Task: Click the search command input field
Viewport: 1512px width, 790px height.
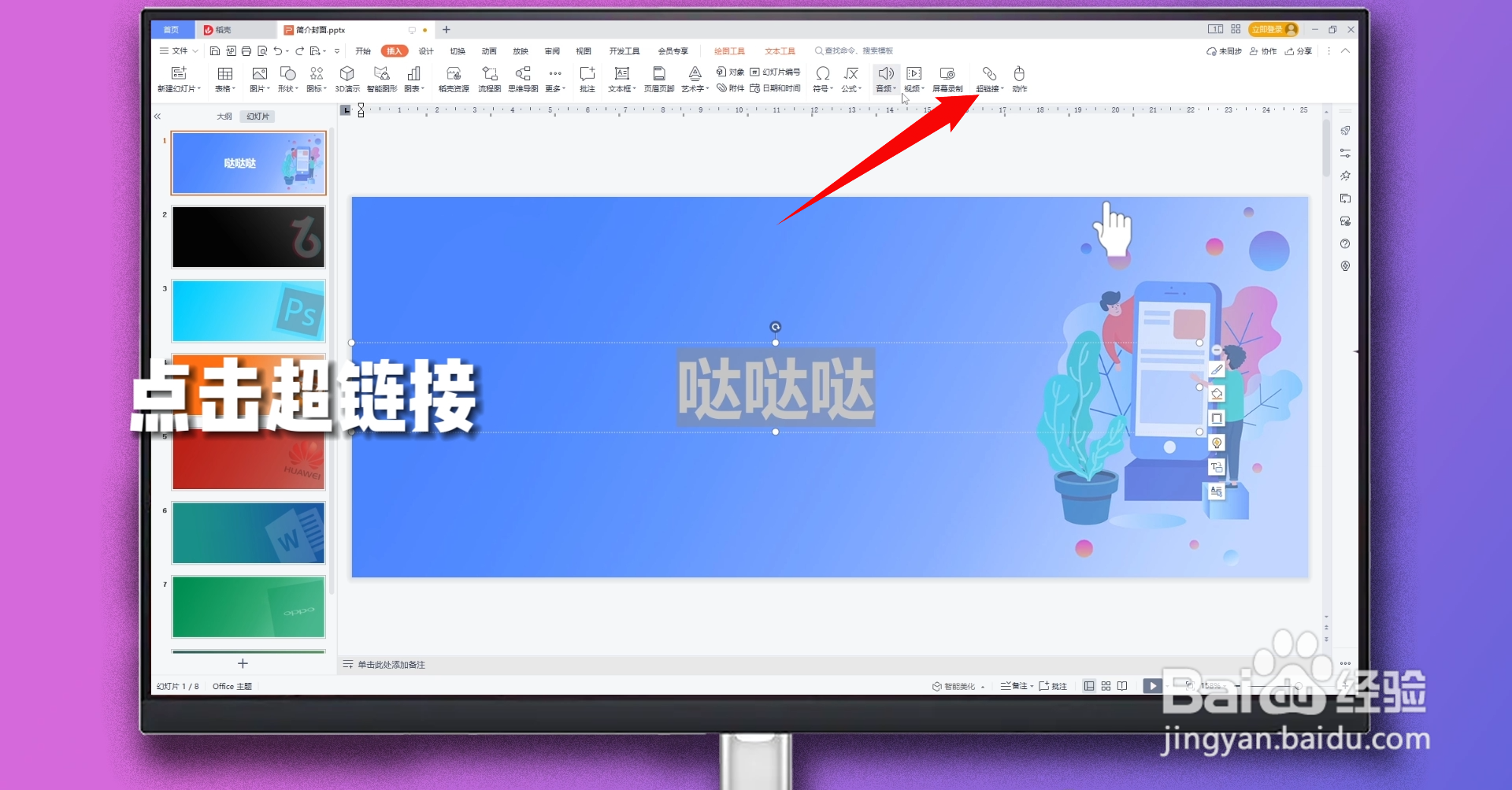Action: point(854,51)
